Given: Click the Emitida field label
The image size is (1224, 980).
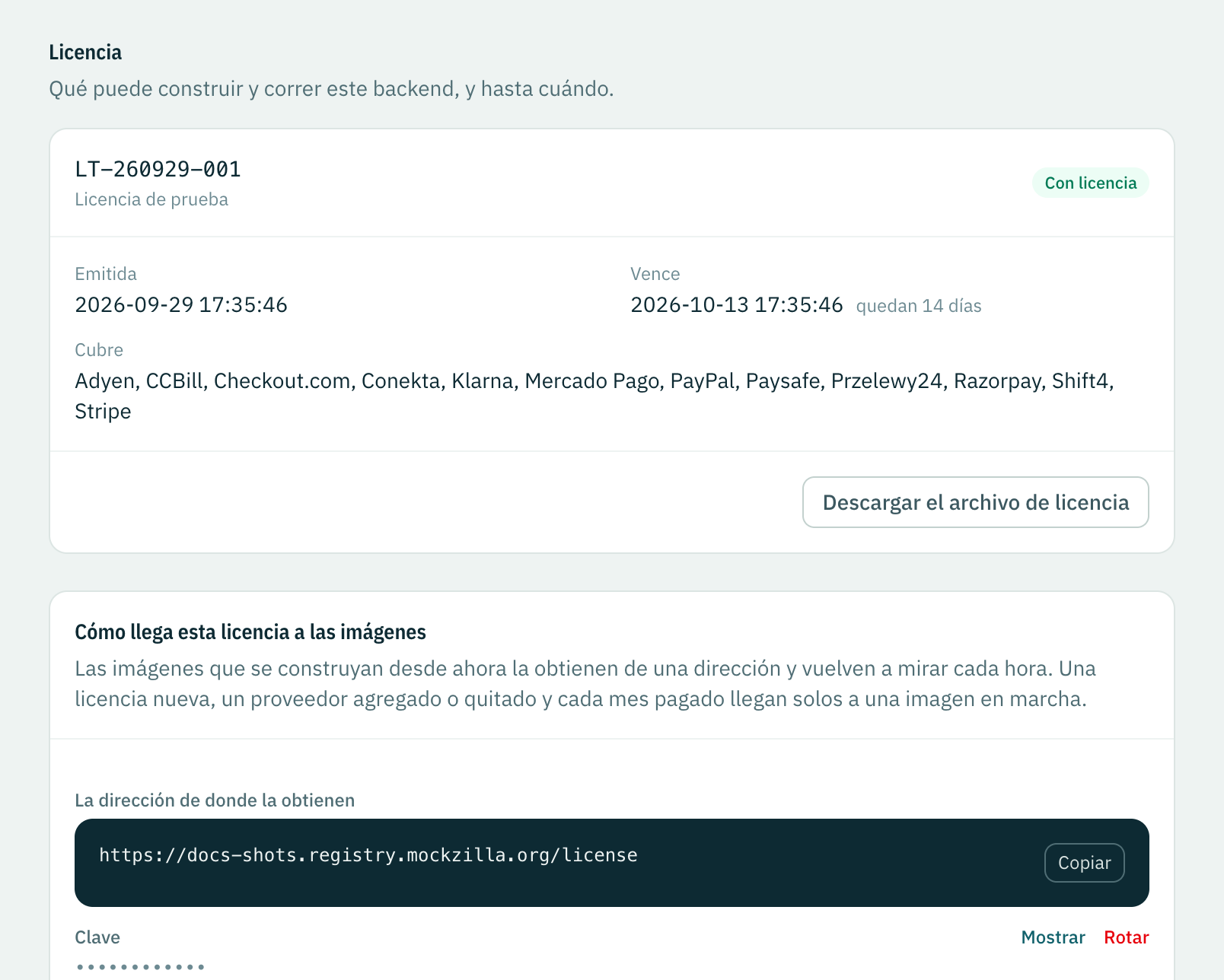Looking at the screenshot, I should point(106,274).
